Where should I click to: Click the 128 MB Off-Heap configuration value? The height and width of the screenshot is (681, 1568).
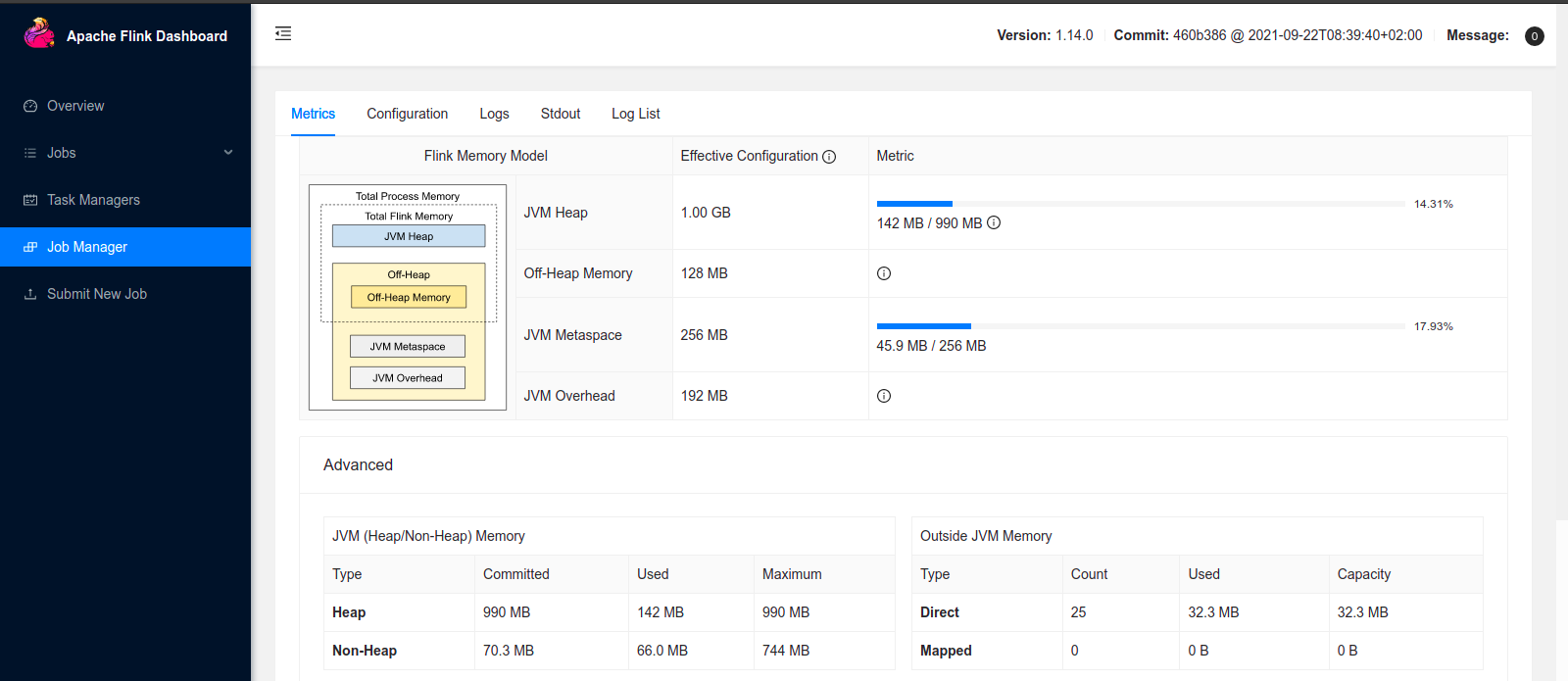705,273
